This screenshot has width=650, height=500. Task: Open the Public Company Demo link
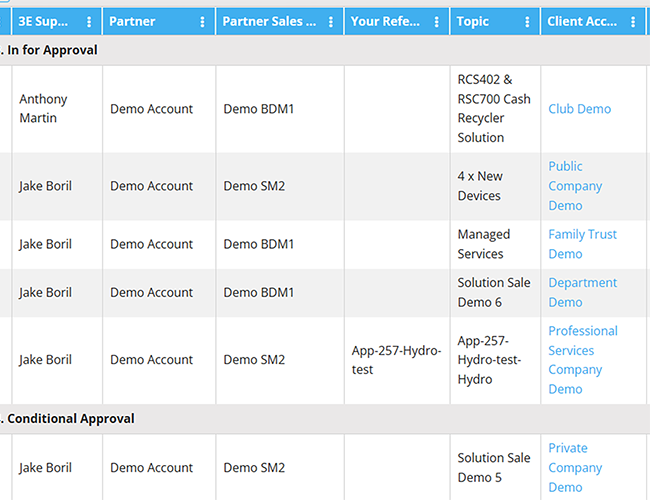tap(575, 186)
